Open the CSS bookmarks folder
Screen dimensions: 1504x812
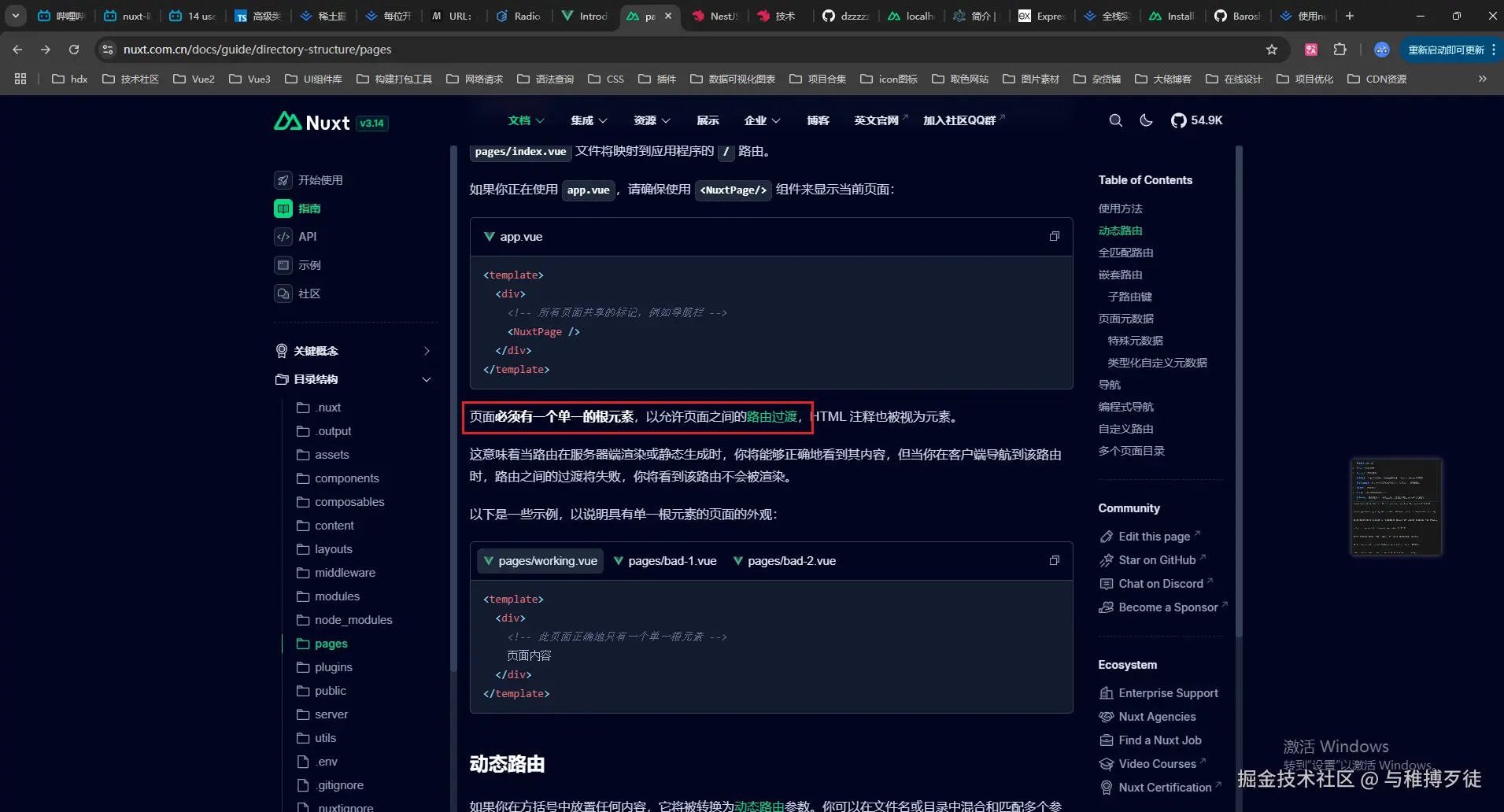click(606, 79)
